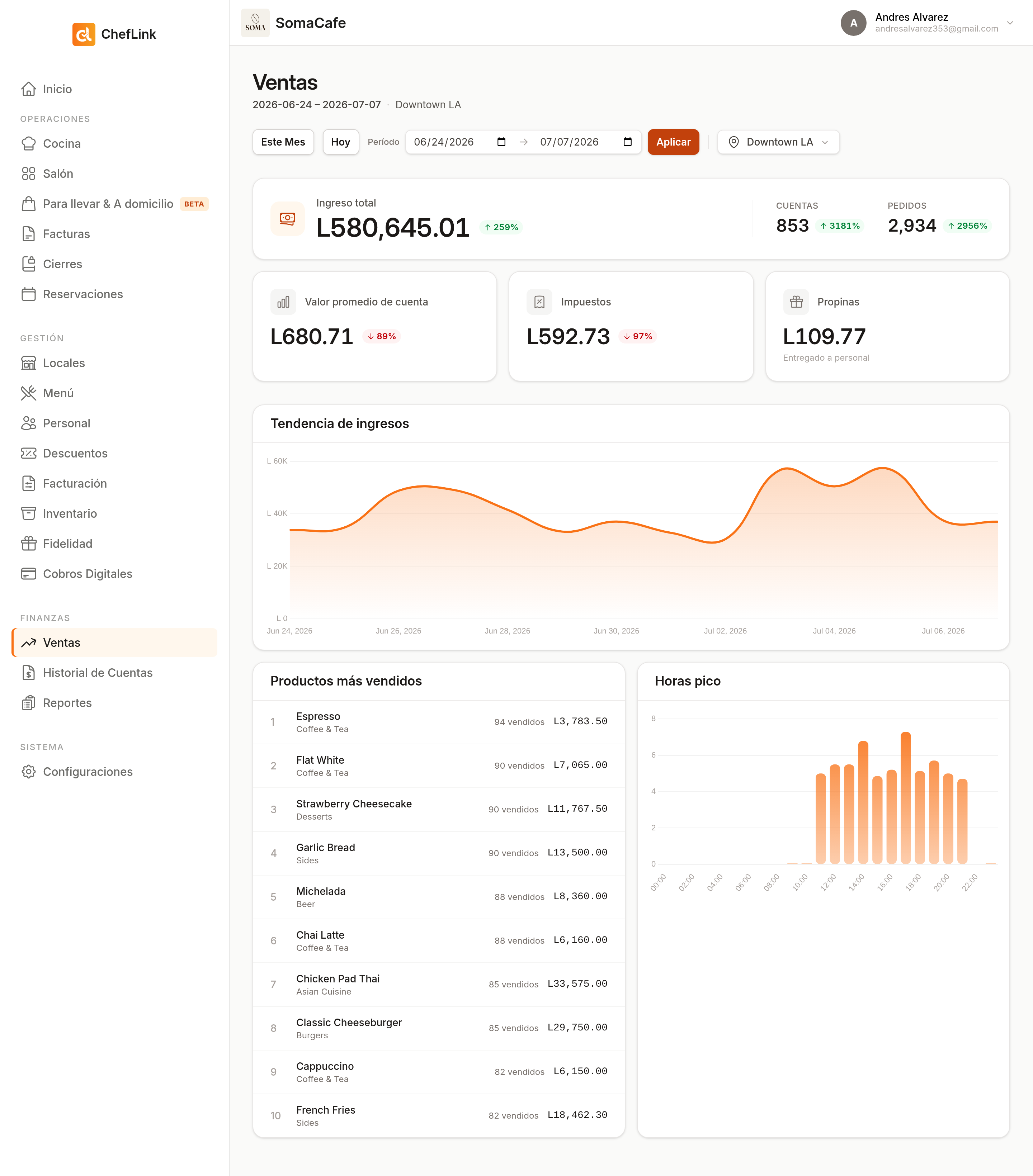1033x1176 pixels.
Task: Open start date calendar picker icon
Action: pos(501,142)
